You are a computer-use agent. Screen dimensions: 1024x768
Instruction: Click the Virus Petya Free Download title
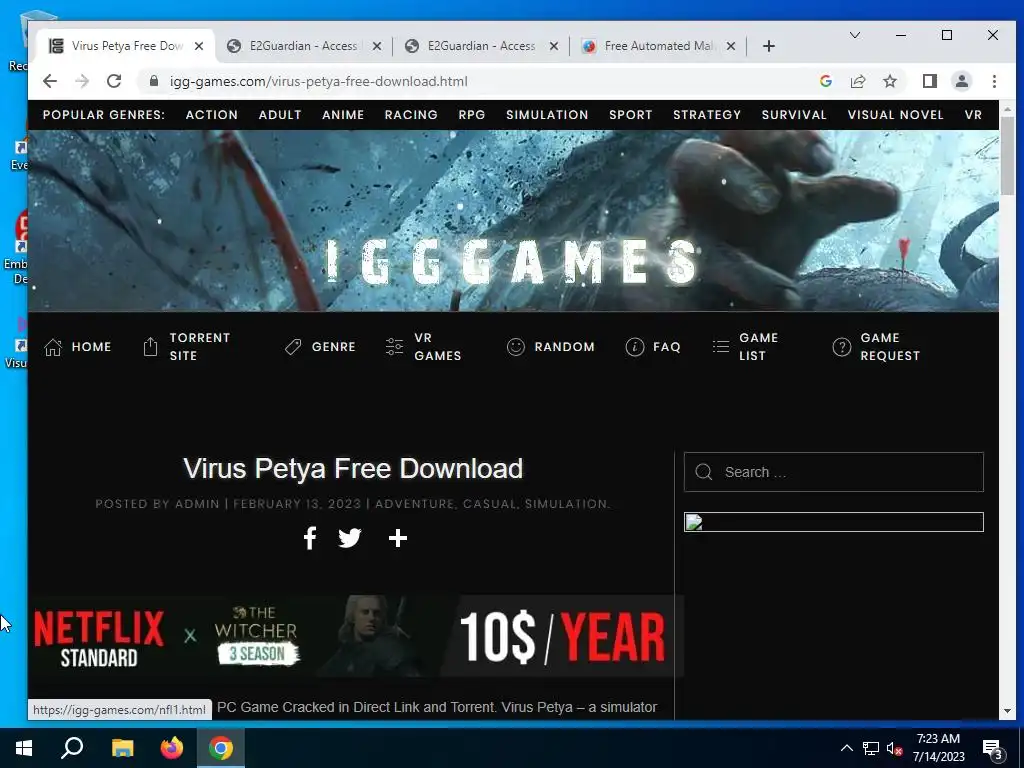353,468
